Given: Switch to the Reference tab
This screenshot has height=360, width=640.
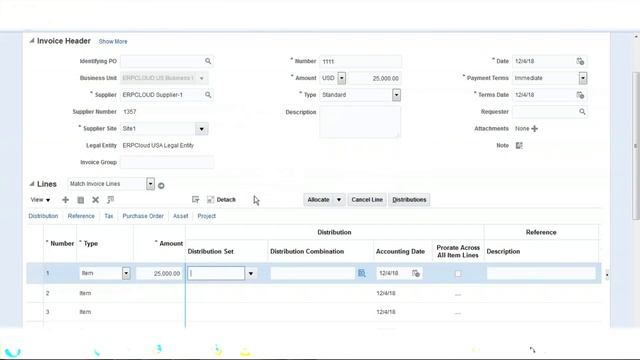Looking at the screenshot, I should (81, 216).
